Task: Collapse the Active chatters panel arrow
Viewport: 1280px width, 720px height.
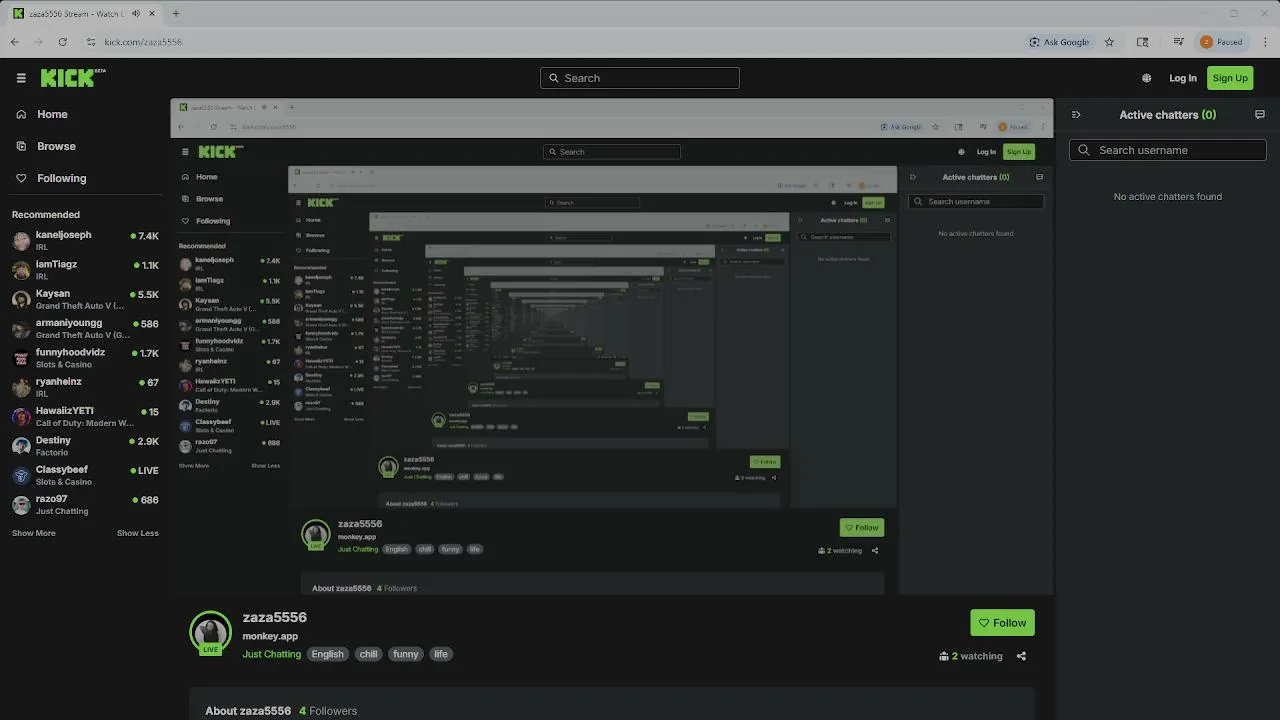Action: point(1076,115)
